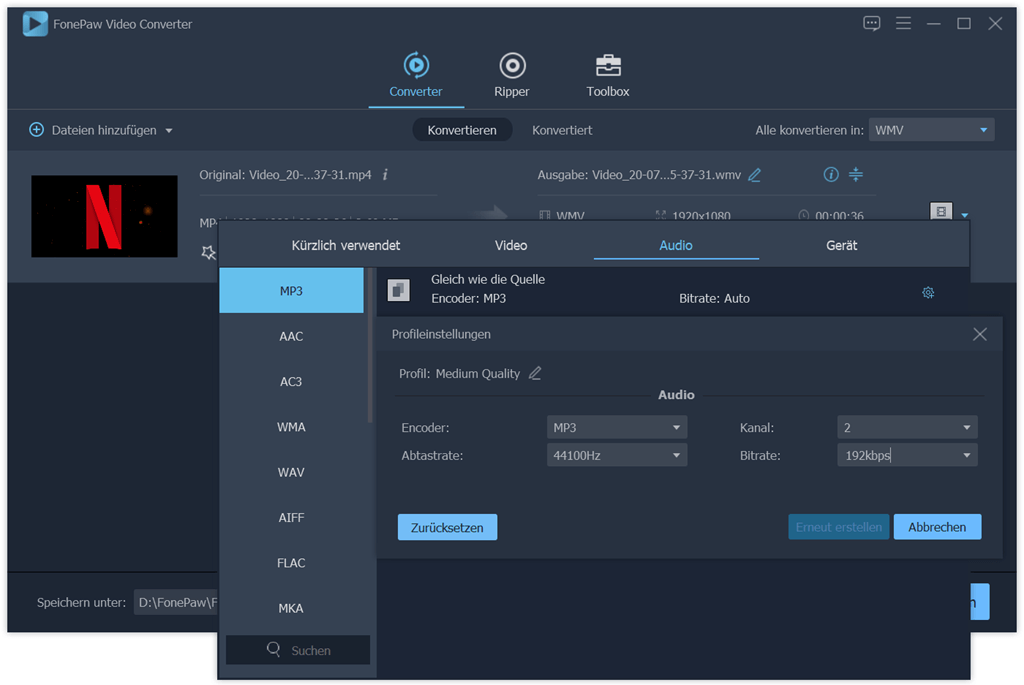Click the Abbrechen button

(937, 527)
